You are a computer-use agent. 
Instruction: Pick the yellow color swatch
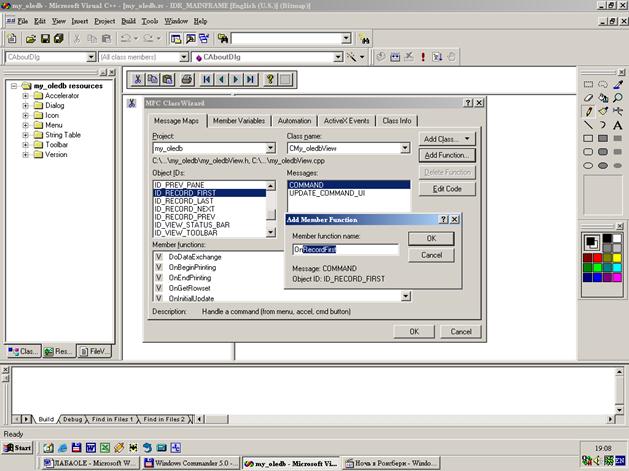(x=617, y=258)
